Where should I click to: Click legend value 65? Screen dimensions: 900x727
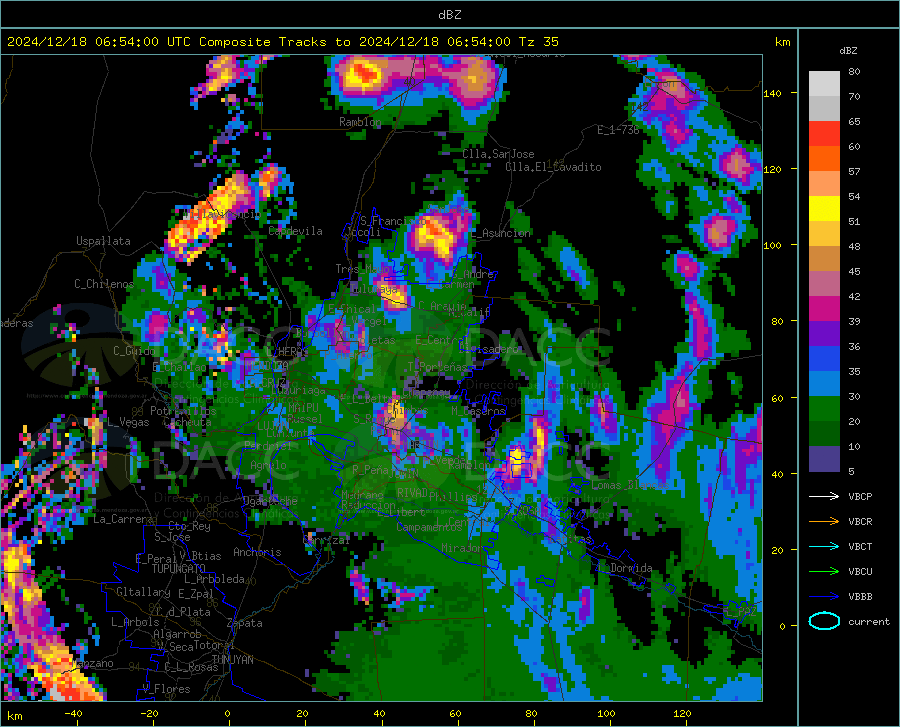(854, 122)
